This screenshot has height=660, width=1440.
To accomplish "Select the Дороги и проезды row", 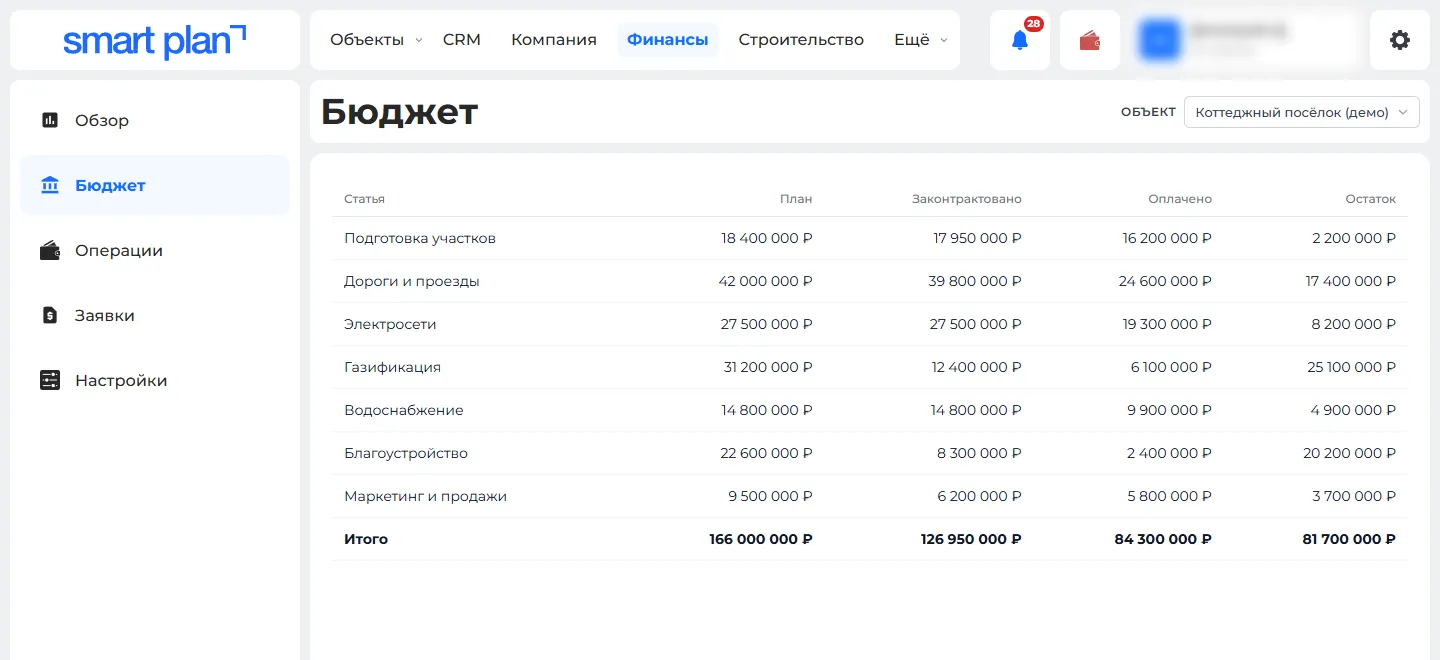I will coord(870,281).
